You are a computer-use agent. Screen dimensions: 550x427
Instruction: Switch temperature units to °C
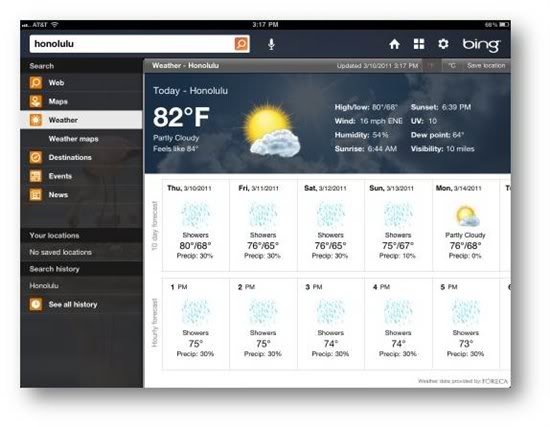(452, 66)
